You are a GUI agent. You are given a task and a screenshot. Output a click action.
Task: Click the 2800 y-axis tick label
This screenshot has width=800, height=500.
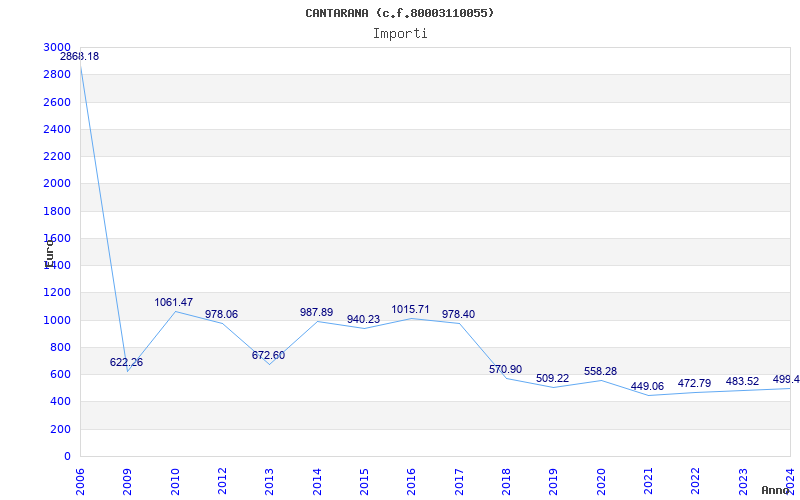point(57,74)
